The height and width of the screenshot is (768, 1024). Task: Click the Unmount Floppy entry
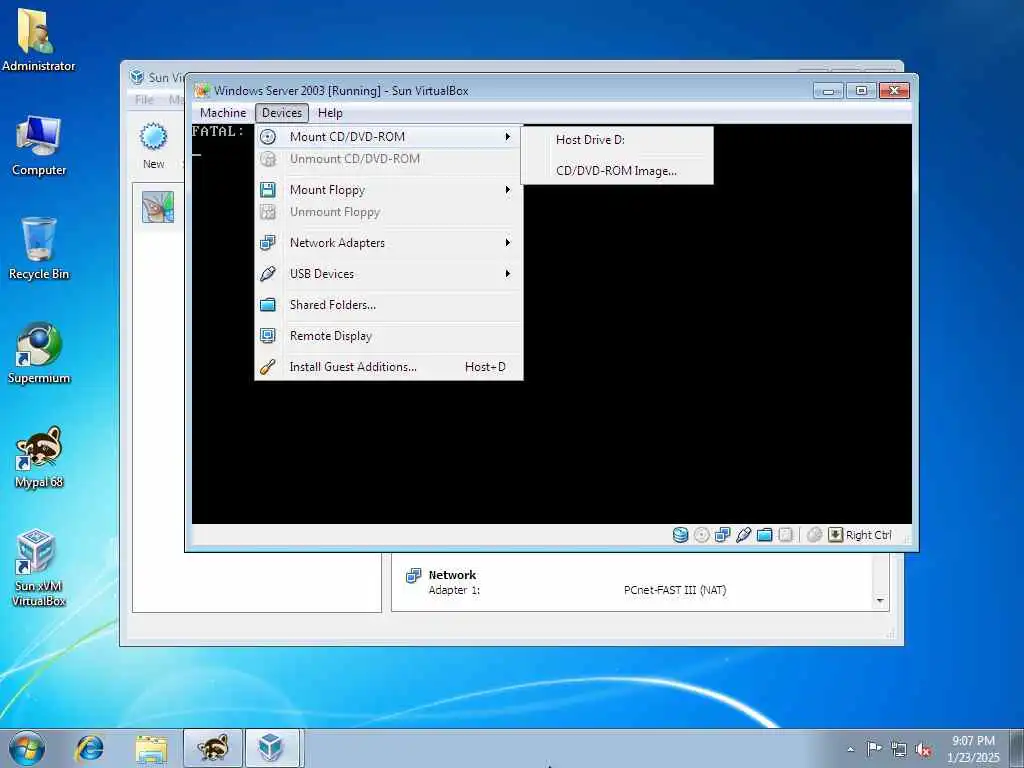coord(389,212)
